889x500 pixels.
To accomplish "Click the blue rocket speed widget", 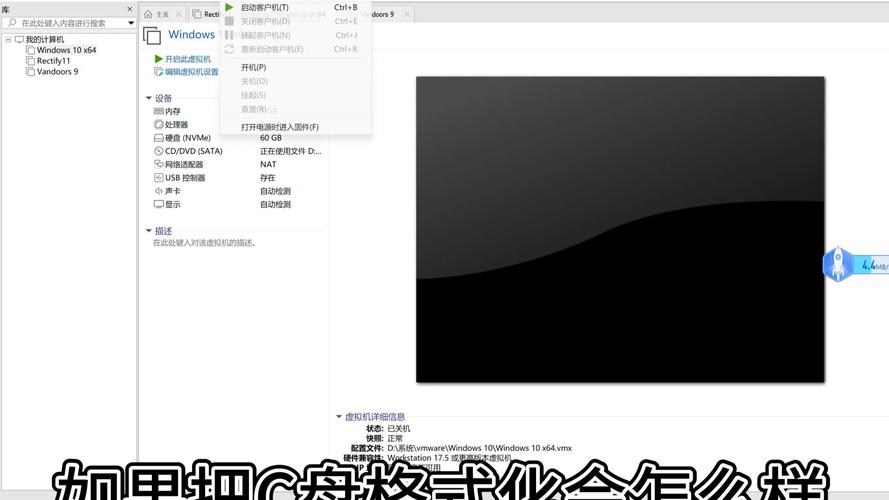I will pyautogui.click(x=836, y=265).
